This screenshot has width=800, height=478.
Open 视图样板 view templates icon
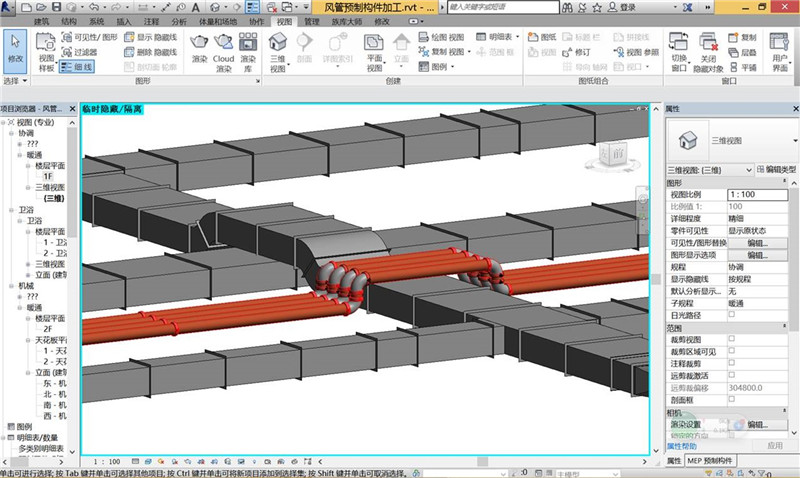tap(46, 48)
